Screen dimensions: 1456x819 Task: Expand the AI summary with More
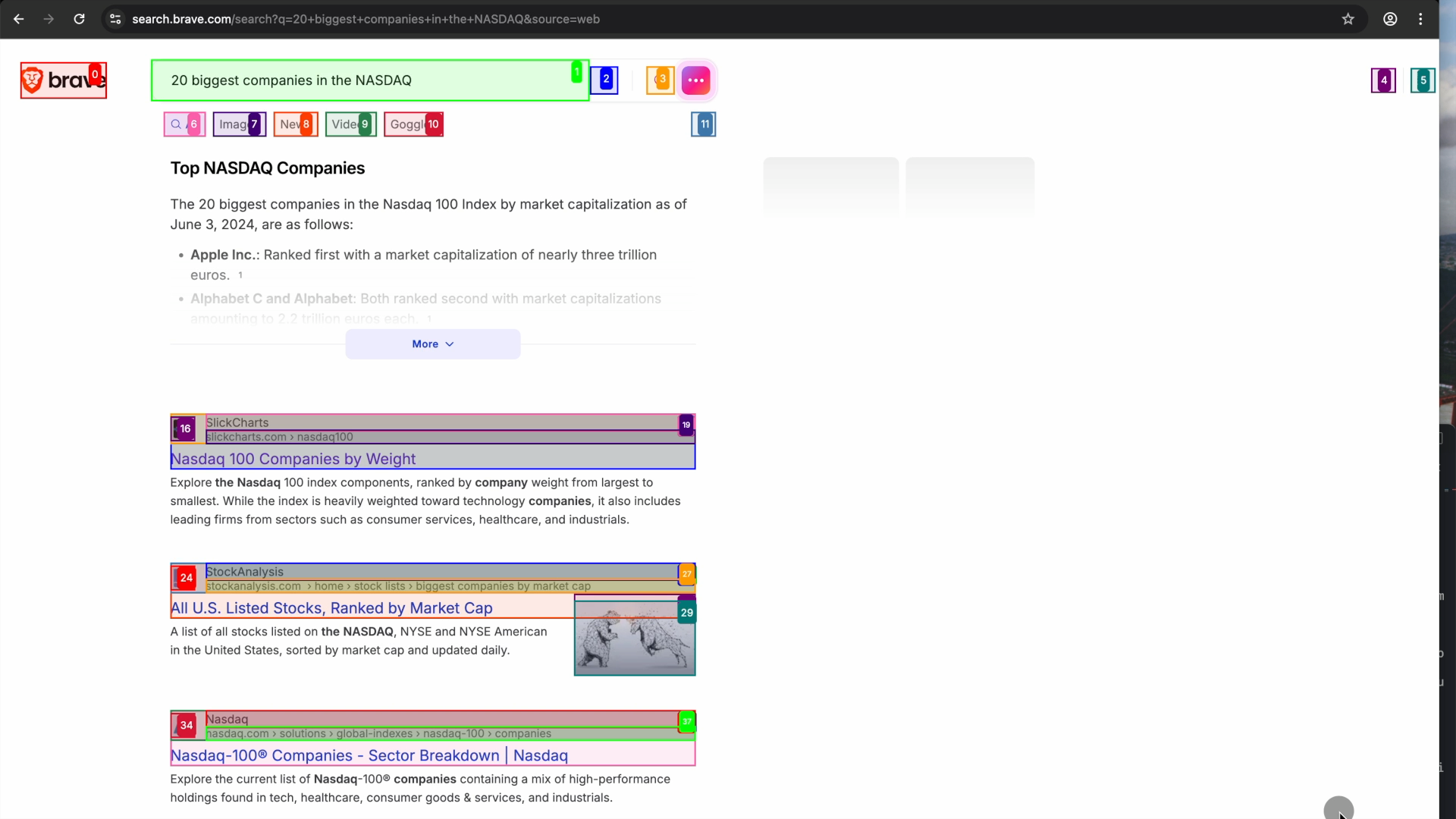coord(433,344)
